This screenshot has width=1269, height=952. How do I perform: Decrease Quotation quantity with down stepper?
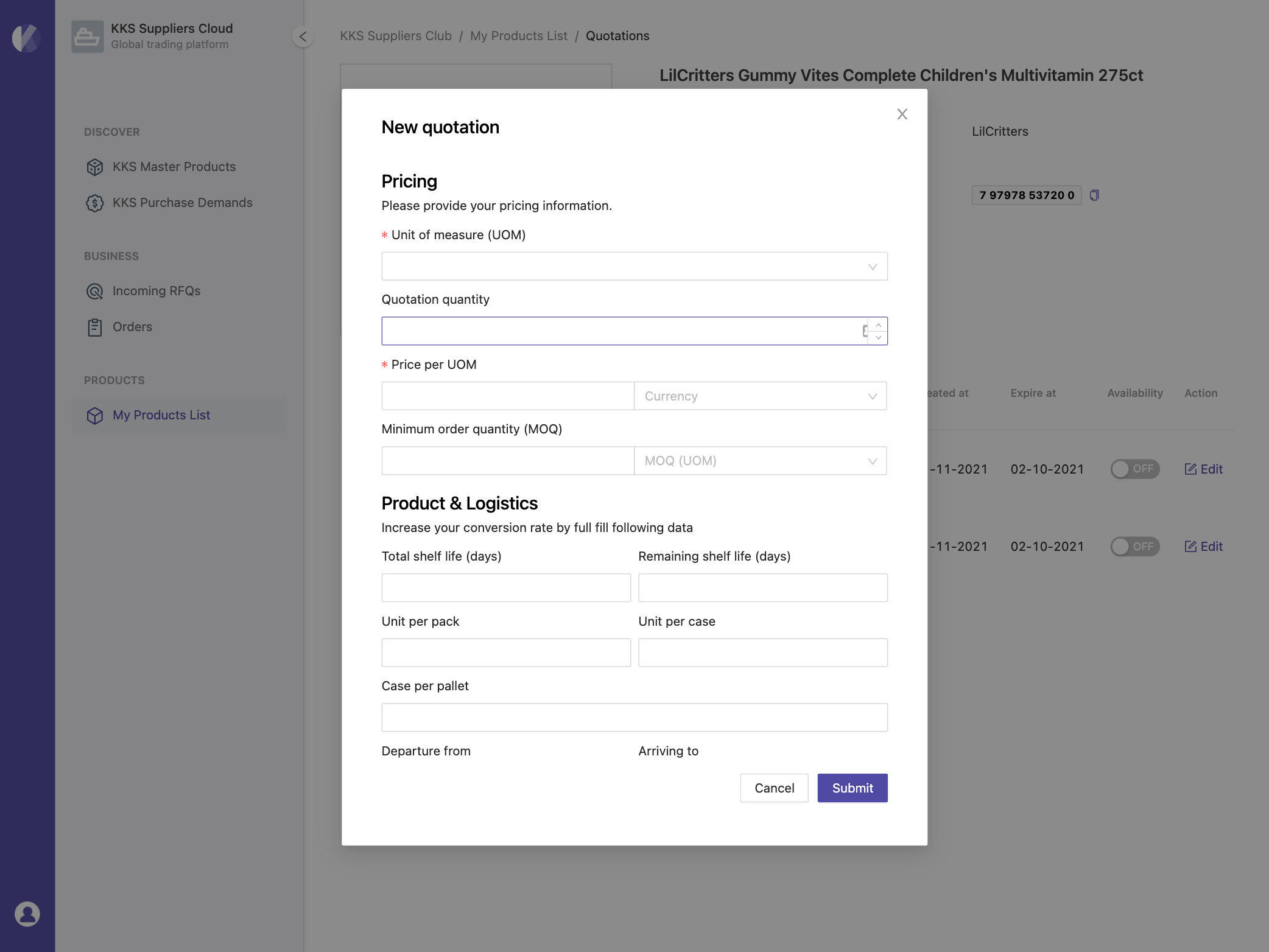878,338
